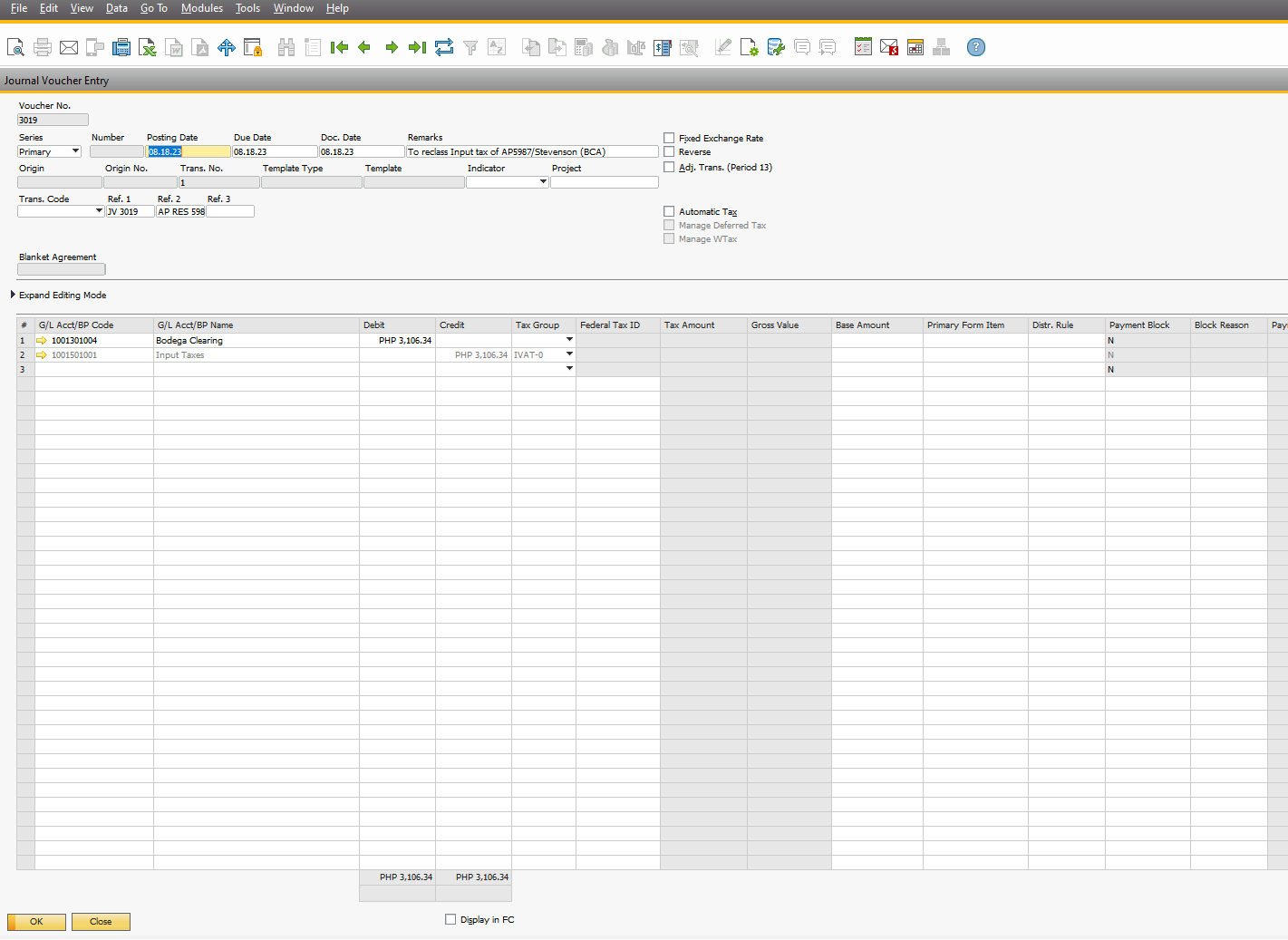This screenshot has height=940, width=1288.
Task: Open the Modules menu
Action: pyautogui.click(x=202, y=8)
